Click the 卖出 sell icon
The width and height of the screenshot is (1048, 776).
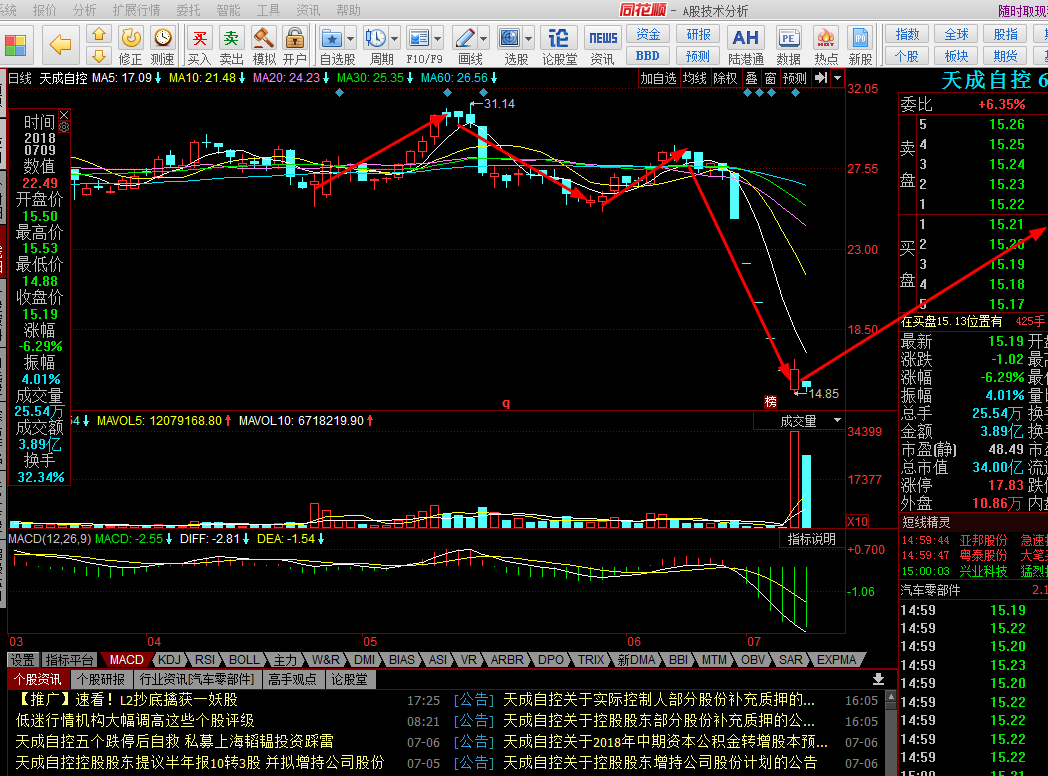(x=231, y=45)
